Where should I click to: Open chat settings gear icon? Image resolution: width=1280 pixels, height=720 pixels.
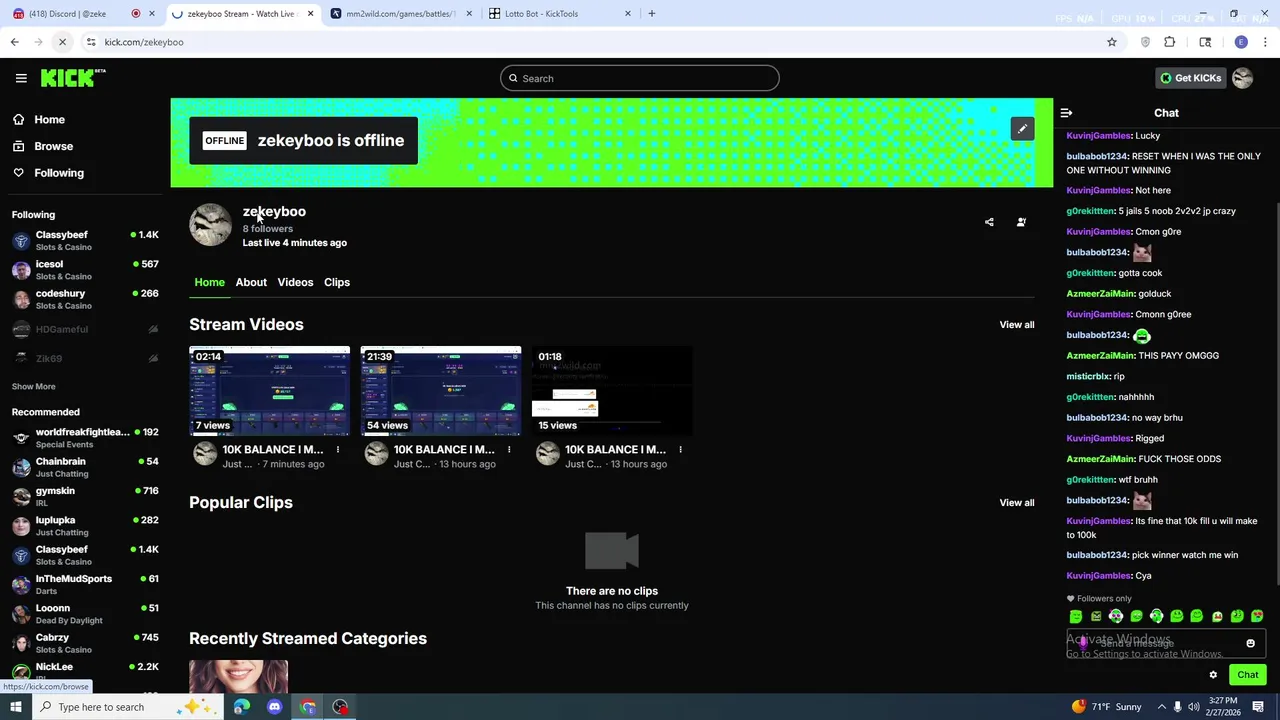click(1213, 675)
